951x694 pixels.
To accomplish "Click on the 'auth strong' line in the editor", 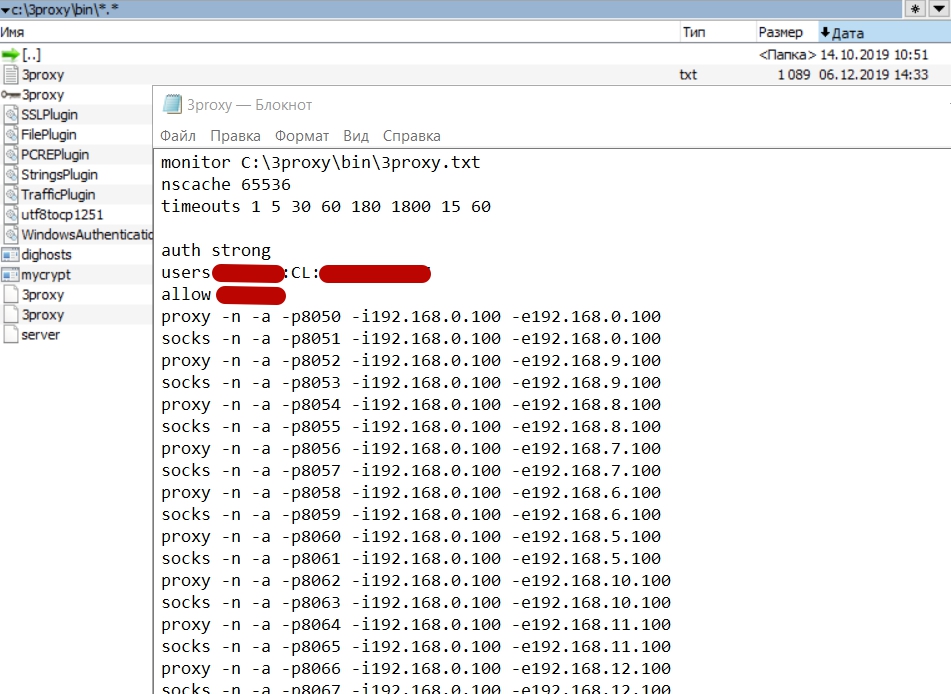I will 216,251.
